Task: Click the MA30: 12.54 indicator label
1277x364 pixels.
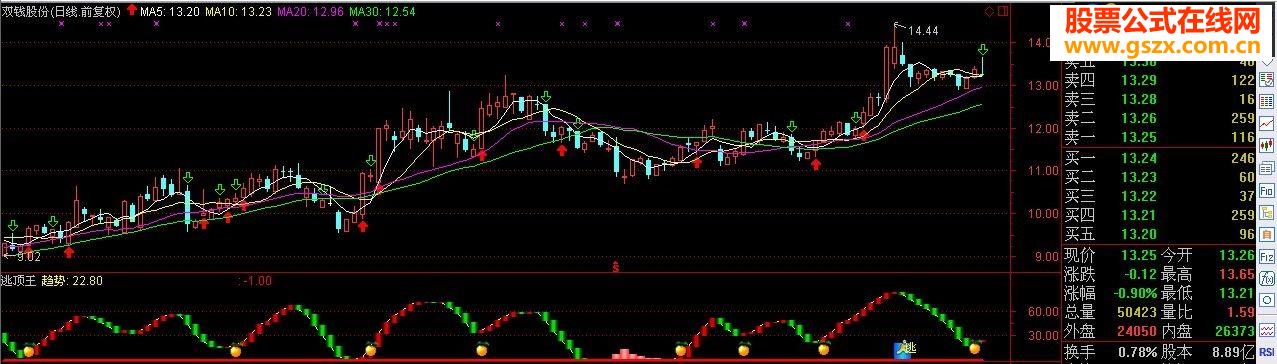Action: click(x=383, y=12)
